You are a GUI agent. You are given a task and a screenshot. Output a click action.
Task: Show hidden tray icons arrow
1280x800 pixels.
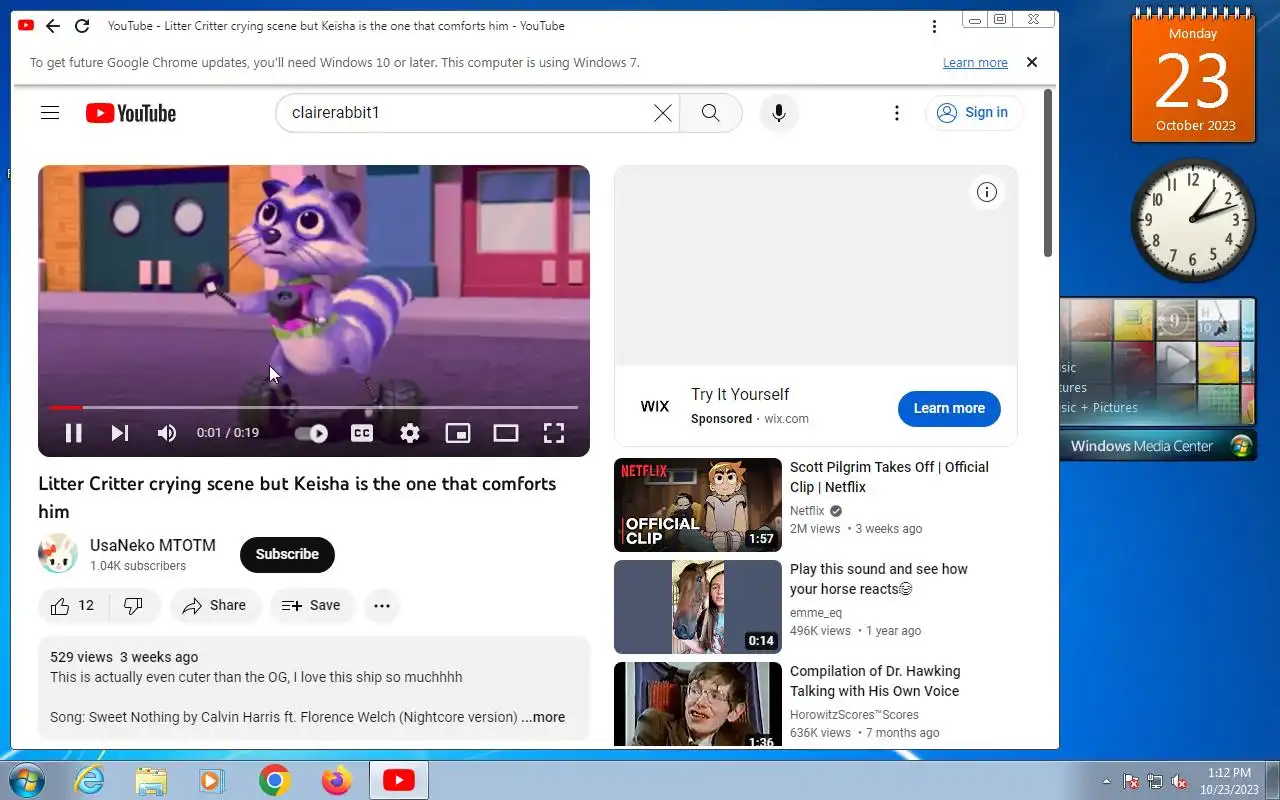pos(1106,781)
